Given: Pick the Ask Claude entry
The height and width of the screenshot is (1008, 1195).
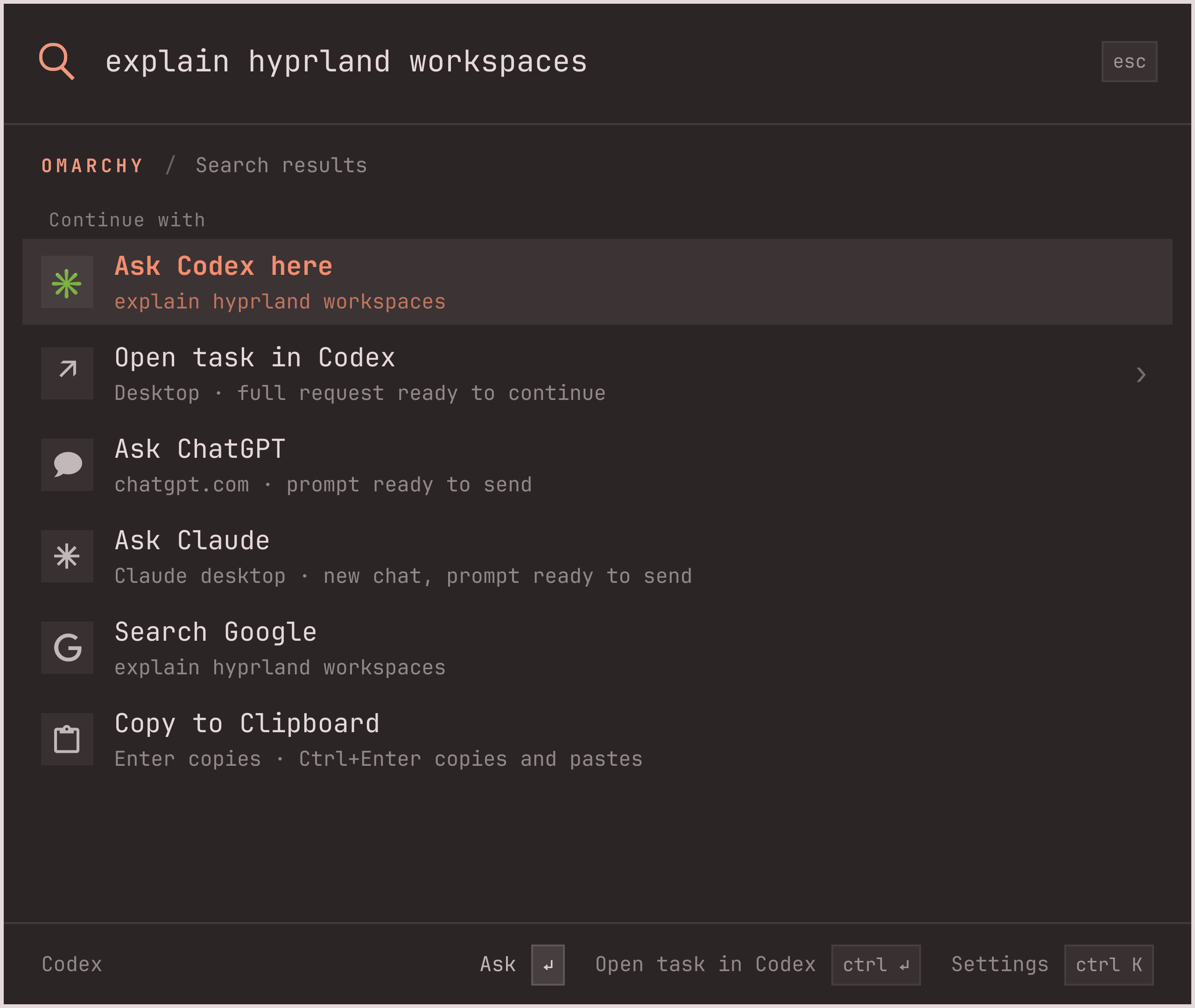Looking at the screenshot, I should [x=597, y=556].
